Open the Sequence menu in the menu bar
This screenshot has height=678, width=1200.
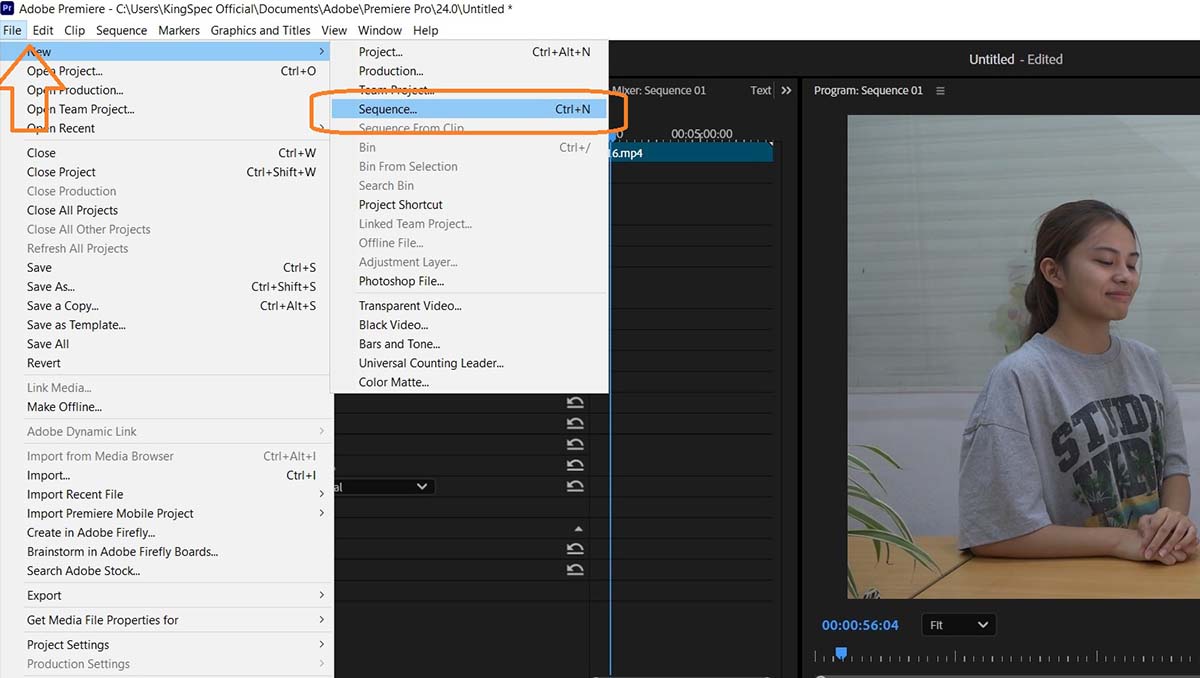coord(122,31)
